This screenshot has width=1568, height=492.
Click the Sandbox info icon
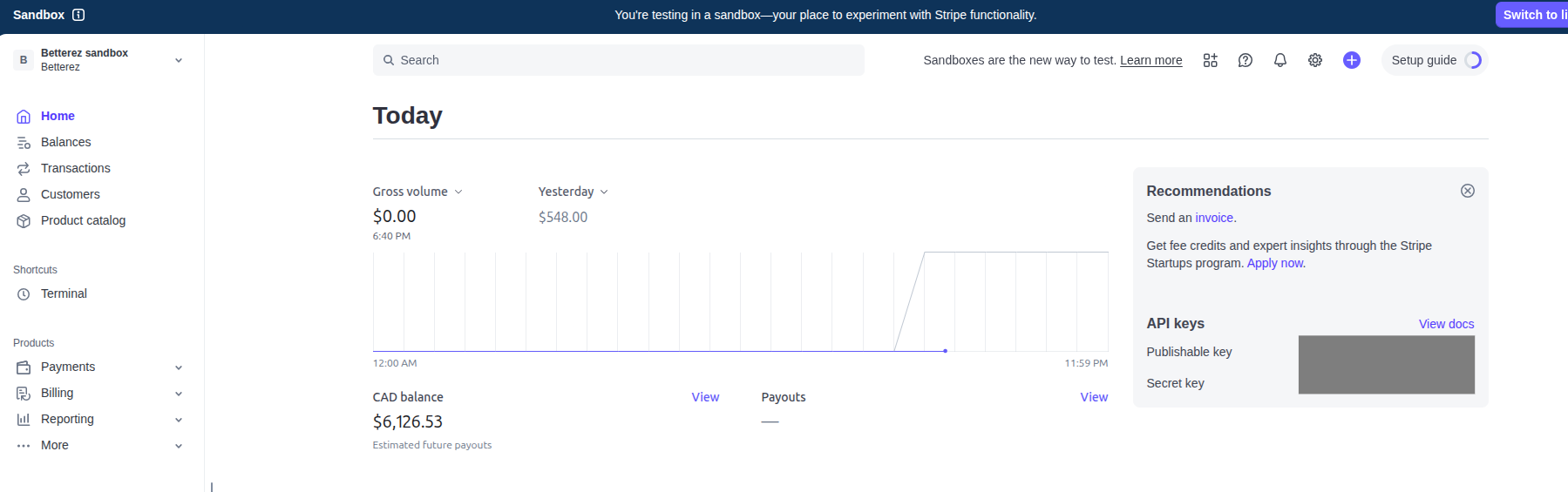click(x=78, y=15)
